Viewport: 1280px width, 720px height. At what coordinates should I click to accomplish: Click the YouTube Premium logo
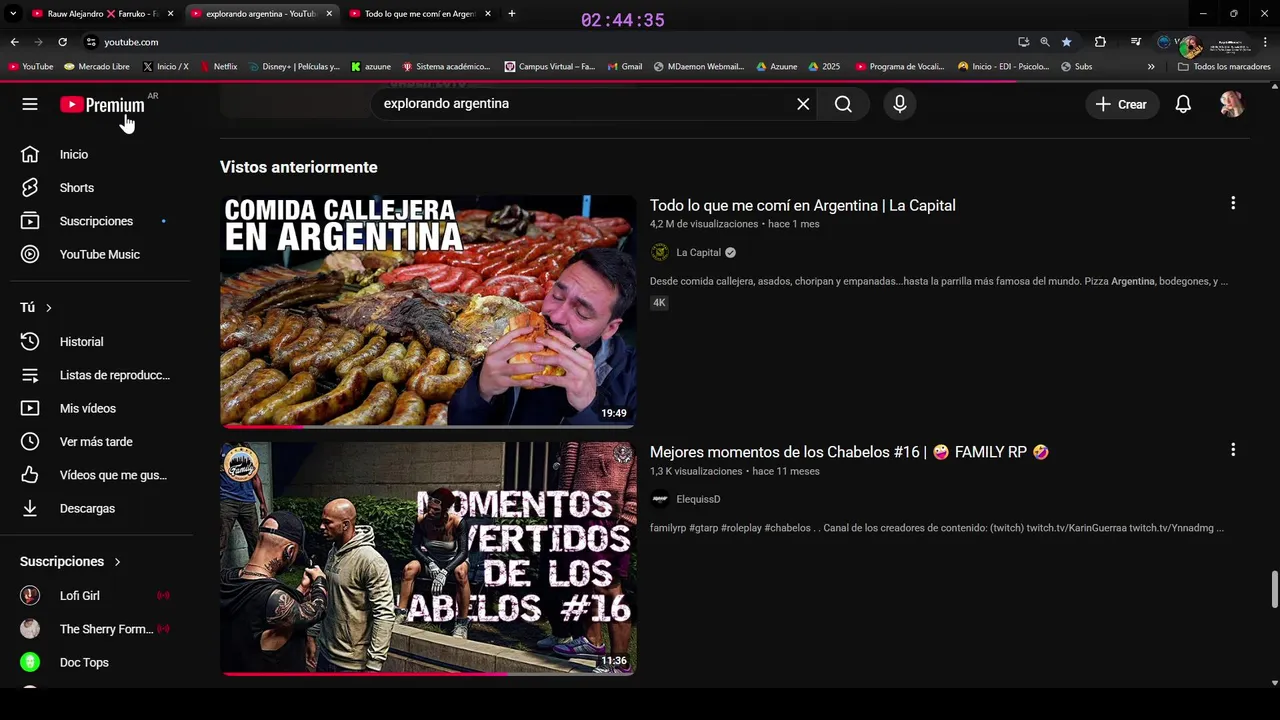102,105
